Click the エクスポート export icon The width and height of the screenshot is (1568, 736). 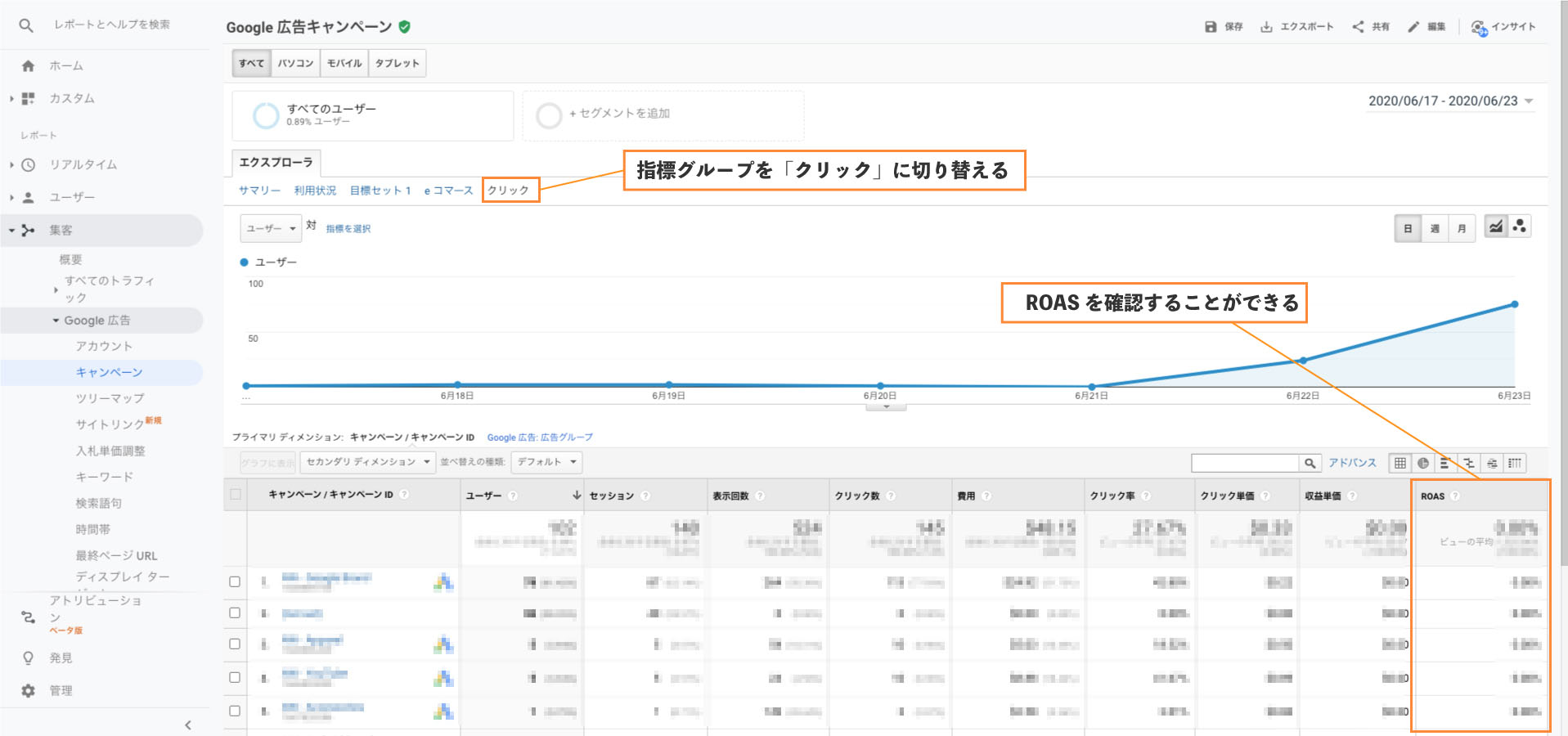point(1266,27)
